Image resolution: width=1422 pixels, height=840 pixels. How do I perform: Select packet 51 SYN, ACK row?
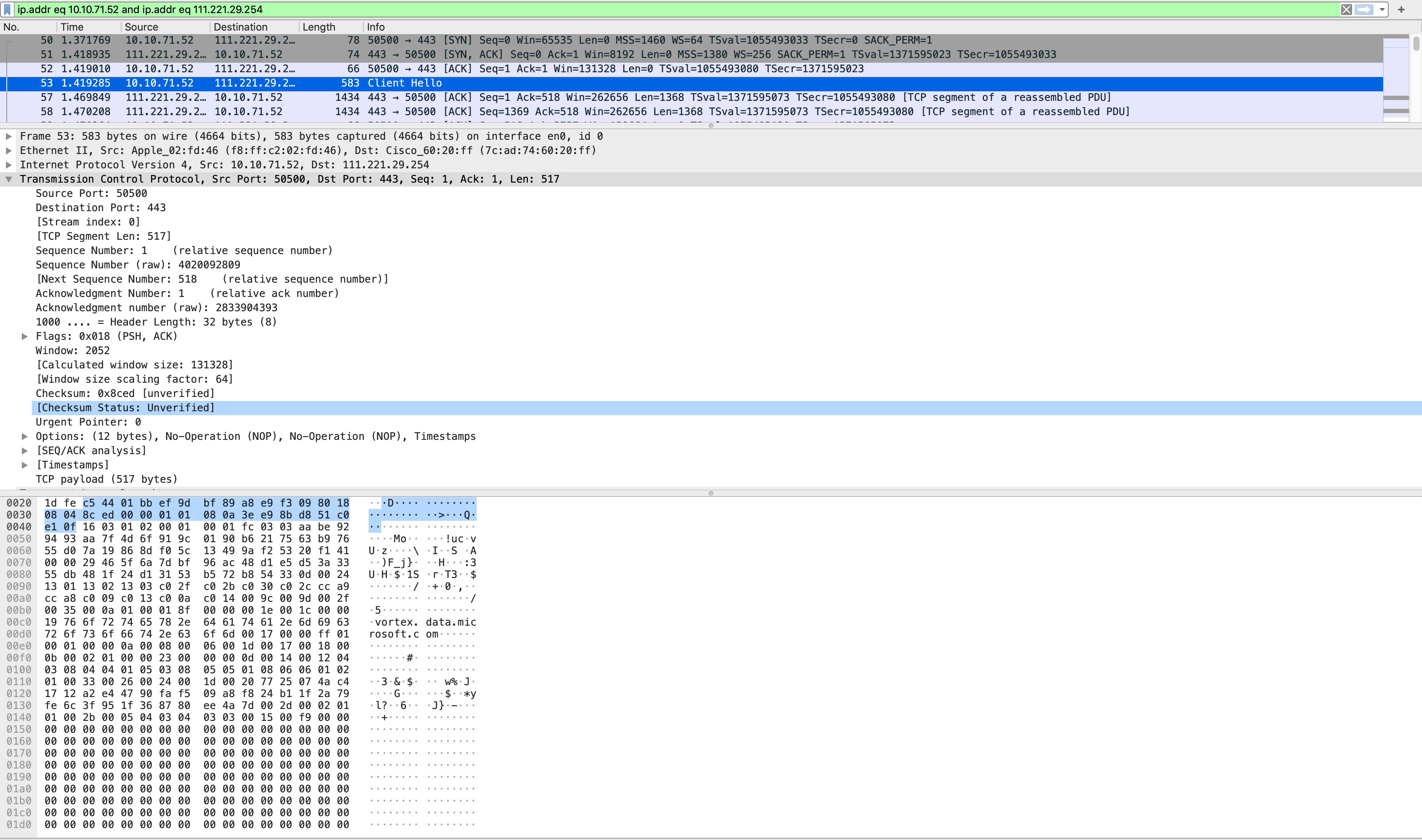(x=692, y=54)
